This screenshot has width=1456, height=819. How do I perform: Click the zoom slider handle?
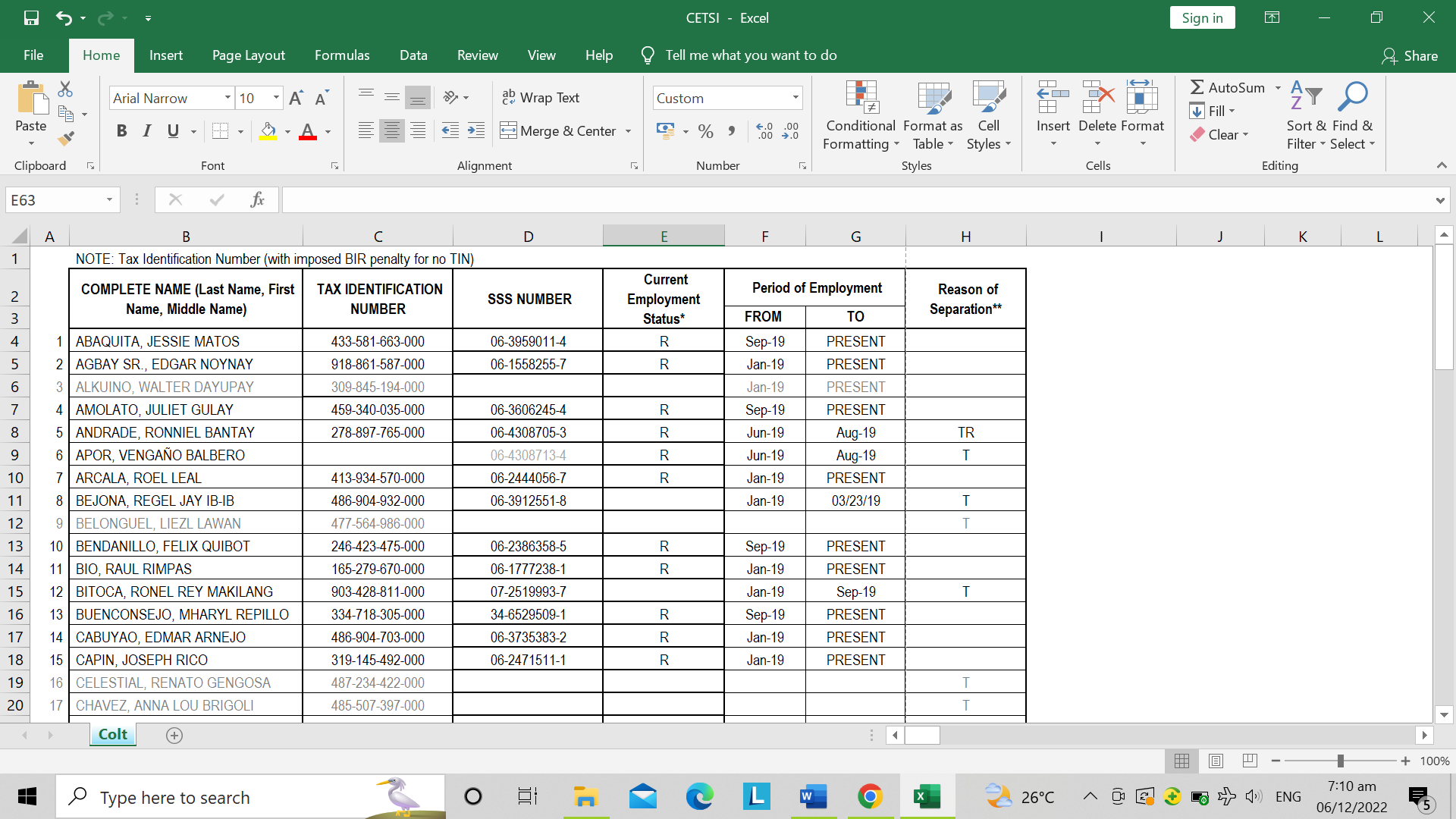1340,761
